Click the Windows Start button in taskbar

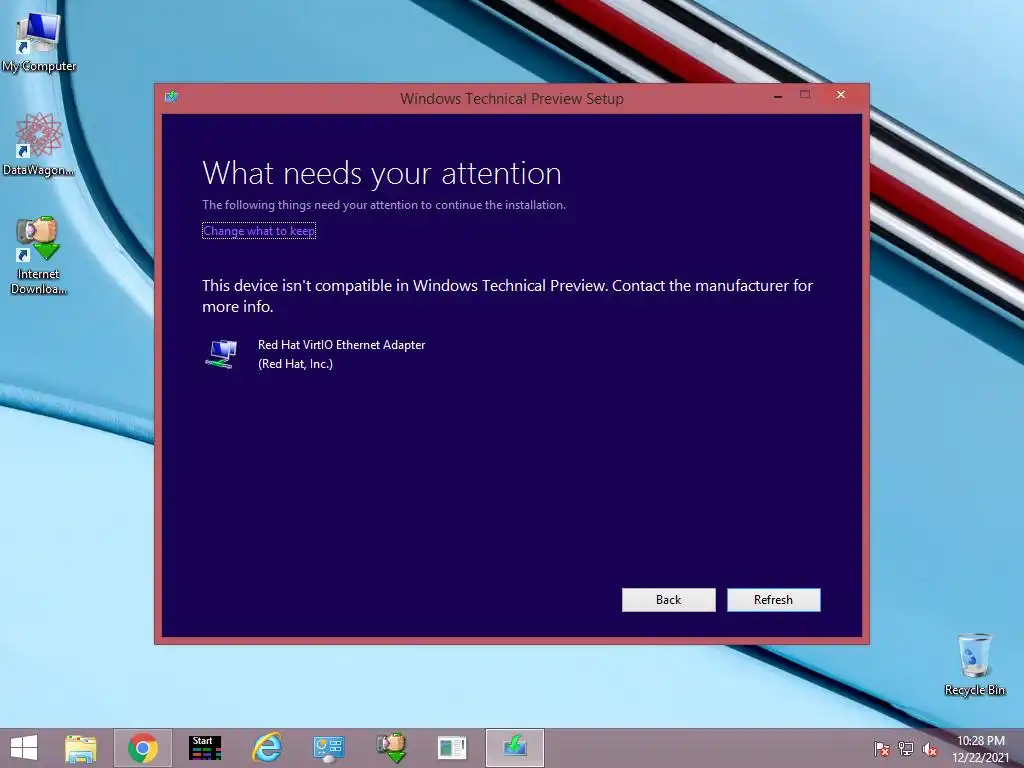tap(24, 748)
